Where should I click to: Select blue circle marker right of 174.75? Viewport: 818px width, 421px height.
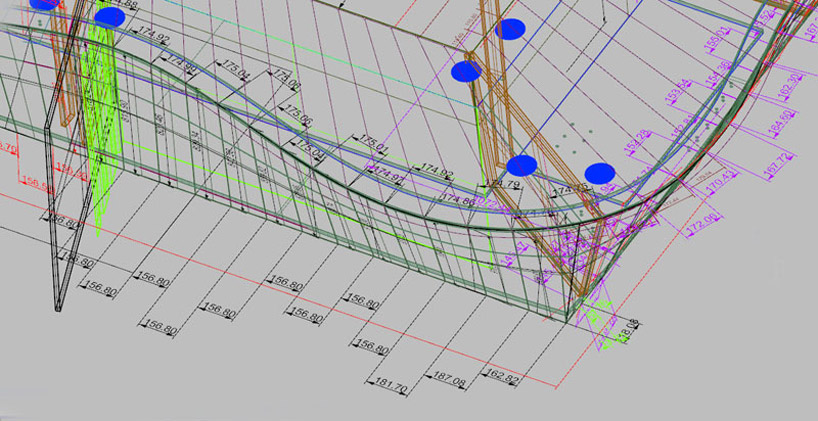point(599,173)
